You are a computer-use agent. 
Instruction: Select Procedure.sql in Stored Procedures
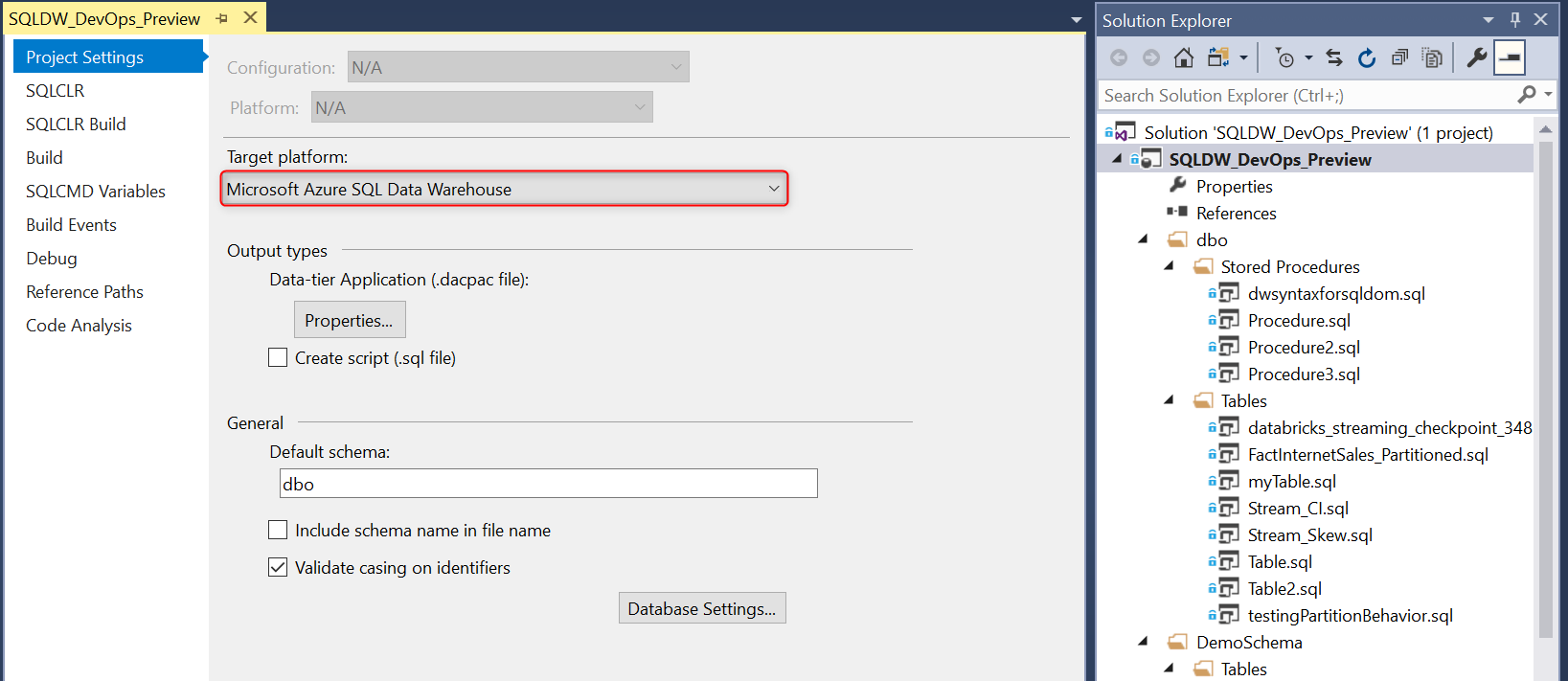tap(1299, 320)
